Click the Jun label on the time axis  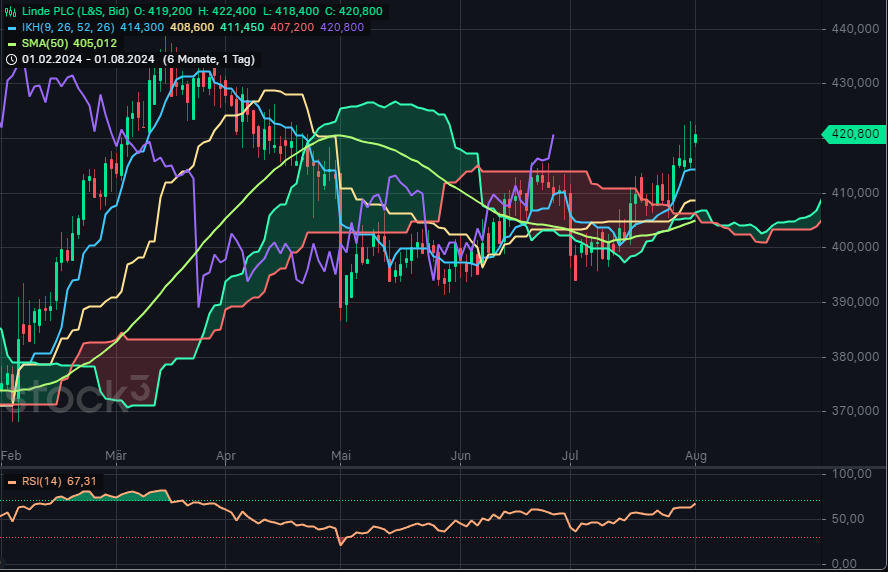click(x=460, y=456)
